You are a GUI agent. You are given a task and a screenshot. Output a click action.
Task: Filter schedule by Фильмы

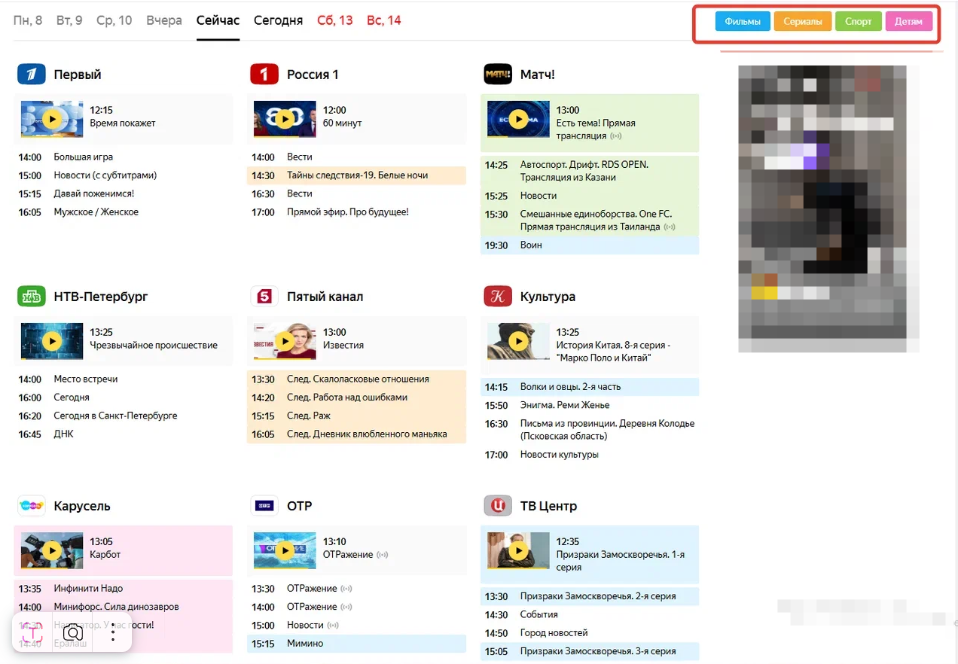tap(742, 21)
